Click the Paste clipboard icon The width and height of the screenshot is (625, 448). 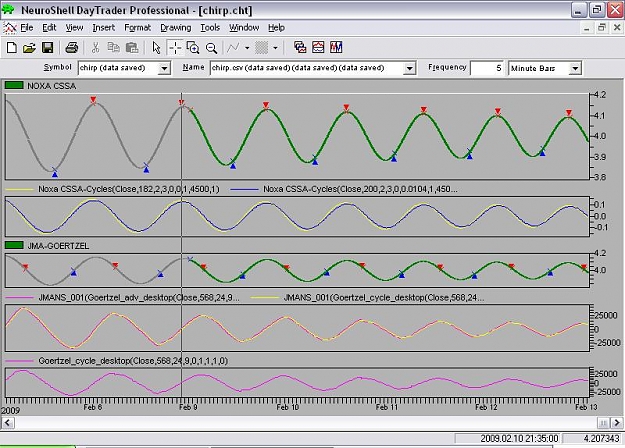132,48
